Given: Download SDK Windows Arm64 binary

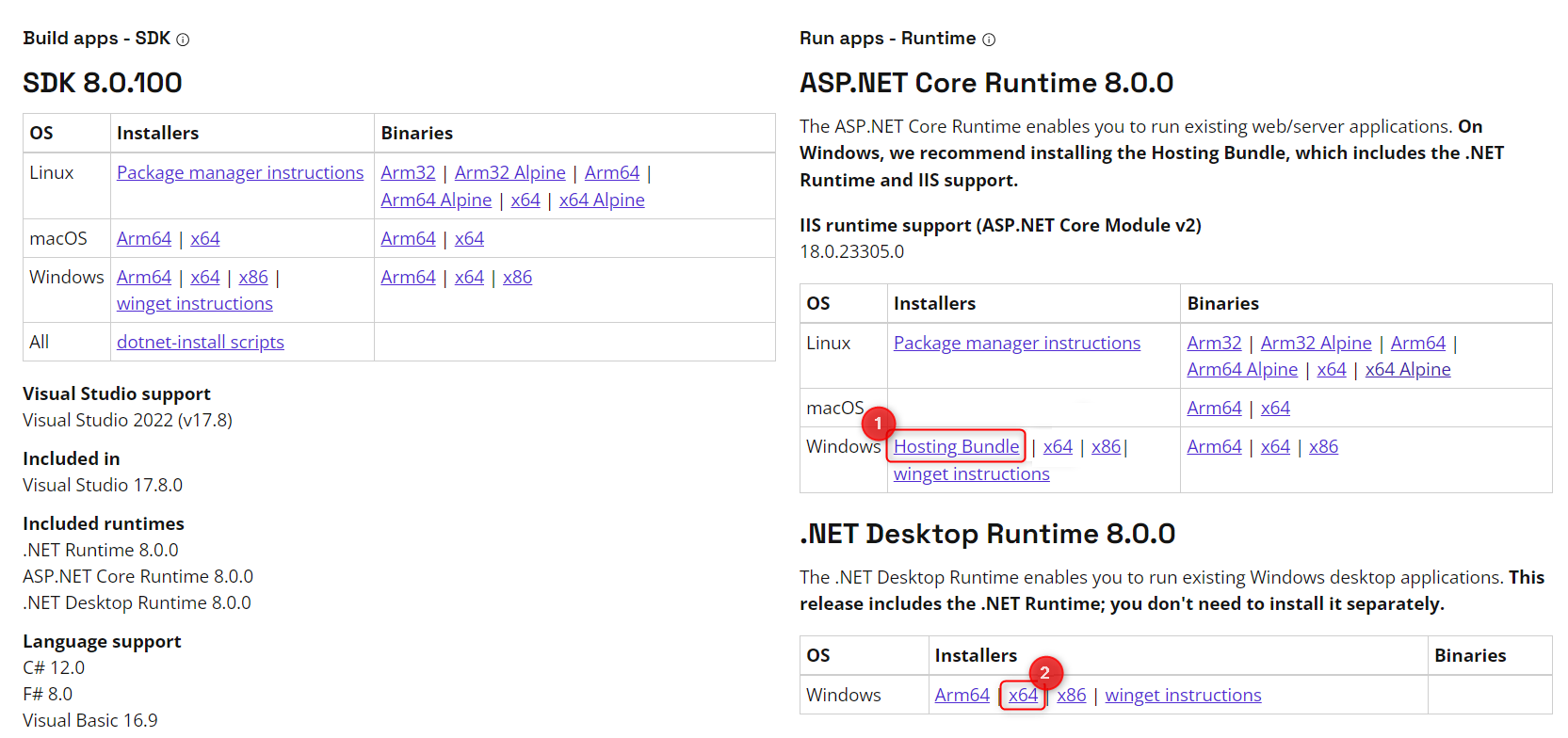Looking at the screenshot, I should coord(408,277).
